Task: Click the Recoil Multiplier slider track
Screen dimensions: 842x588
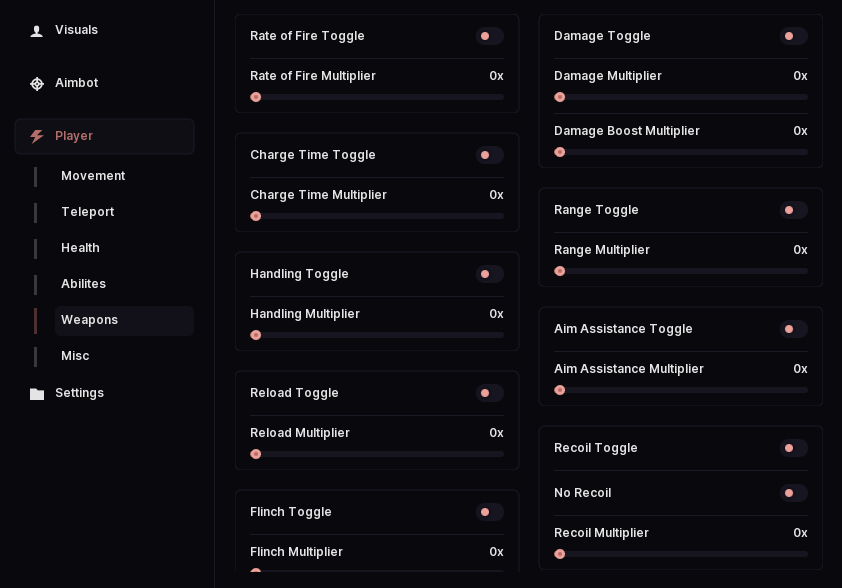Action: (x=681, y=554)
